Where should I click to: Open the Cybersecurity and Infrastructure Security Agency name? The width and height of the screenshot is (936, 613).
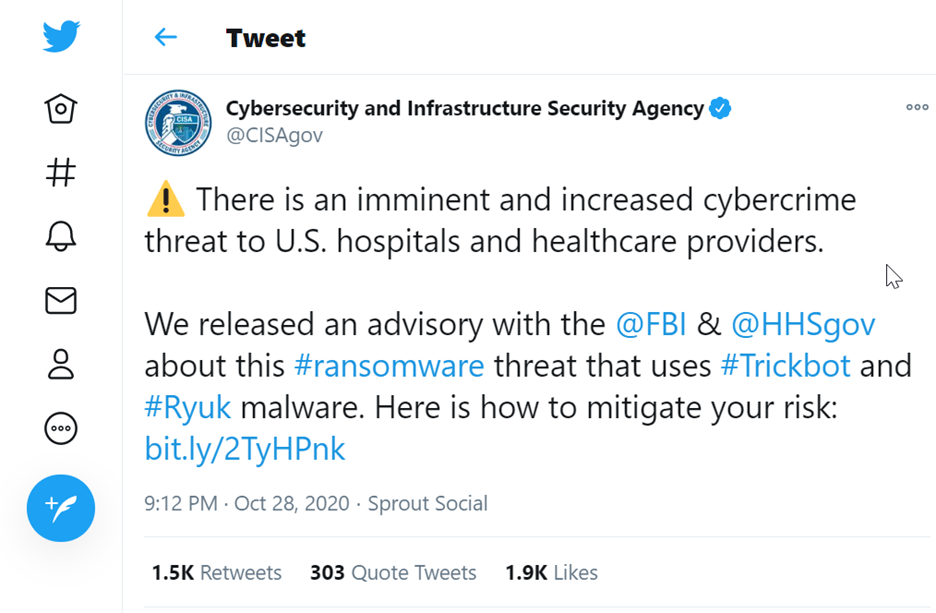(x=465, y=108)
